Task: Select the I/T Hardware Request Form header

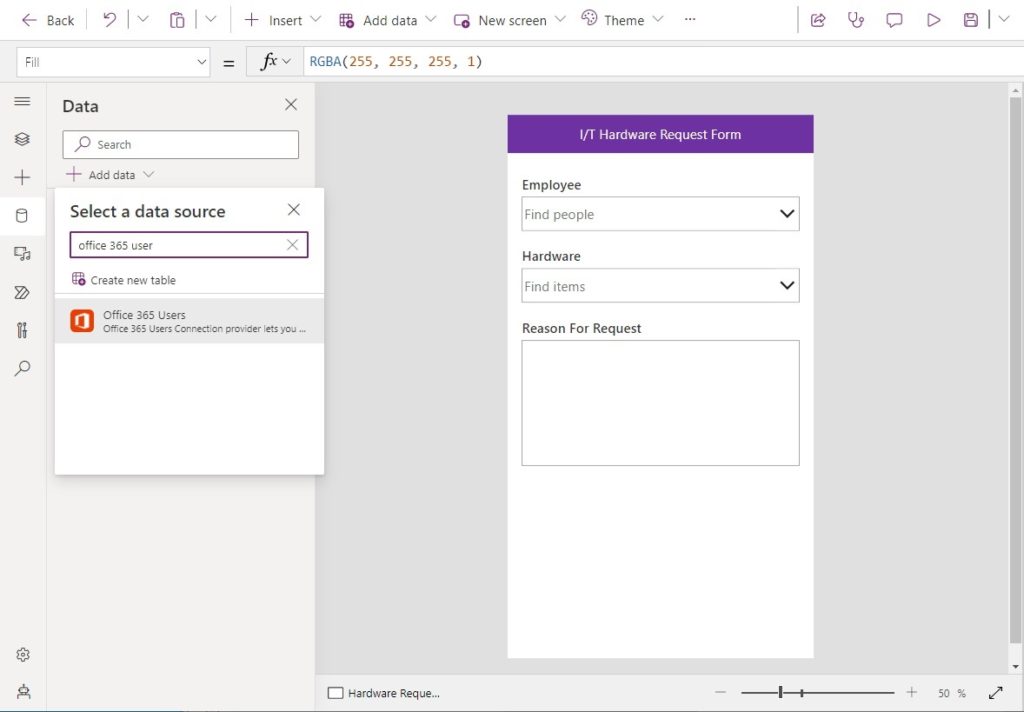Action: [x=660, y=135]
